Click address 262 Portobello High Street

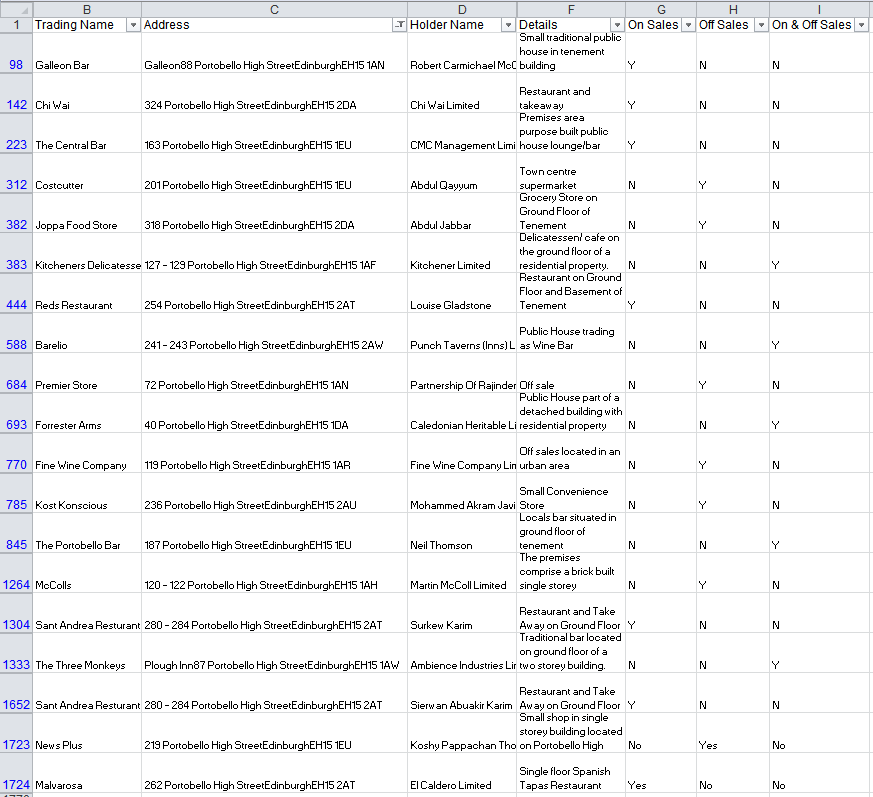(x=274, y=773)
